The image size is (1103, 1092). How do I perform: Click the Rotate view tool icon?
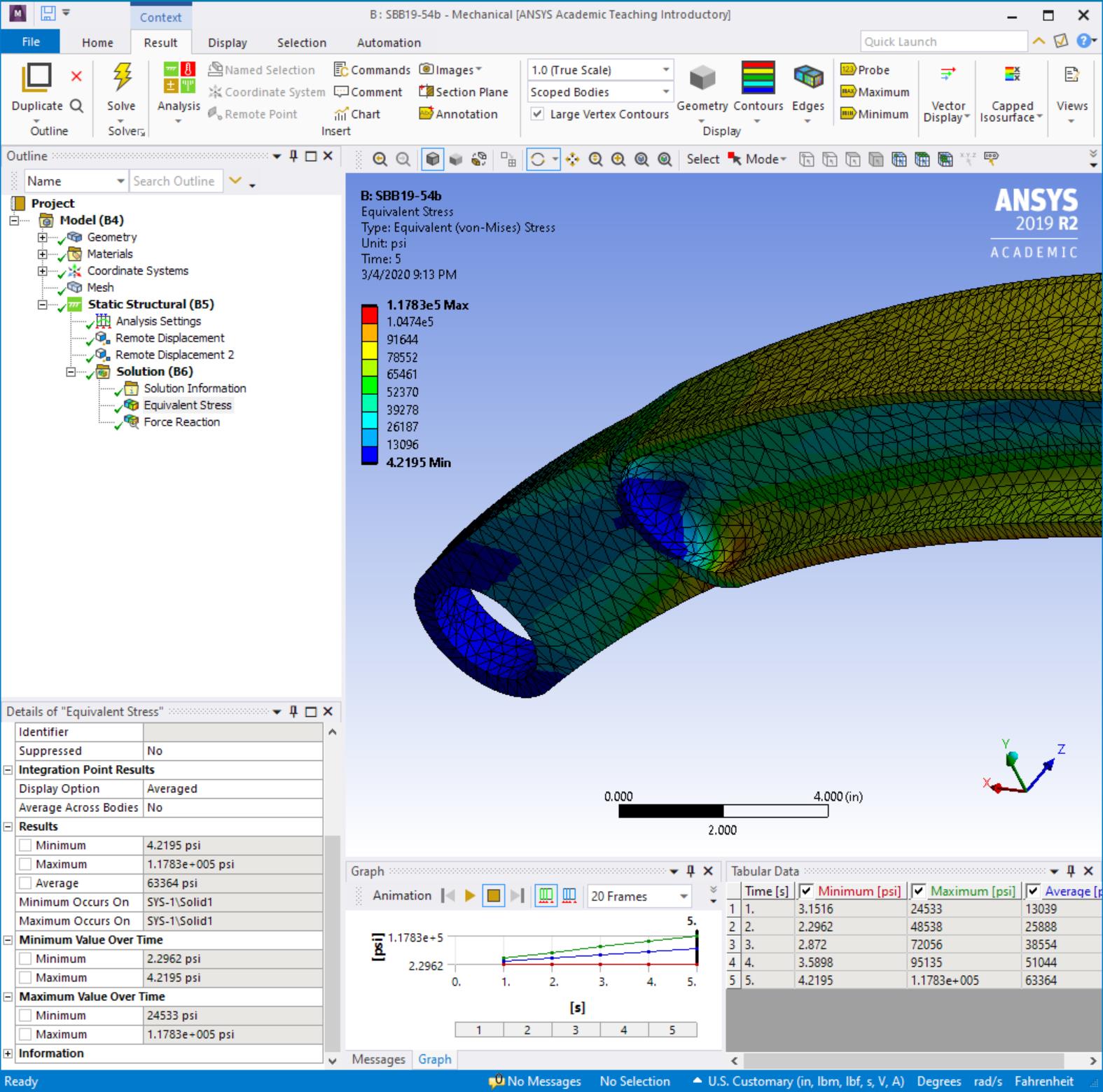pos(537,160)
